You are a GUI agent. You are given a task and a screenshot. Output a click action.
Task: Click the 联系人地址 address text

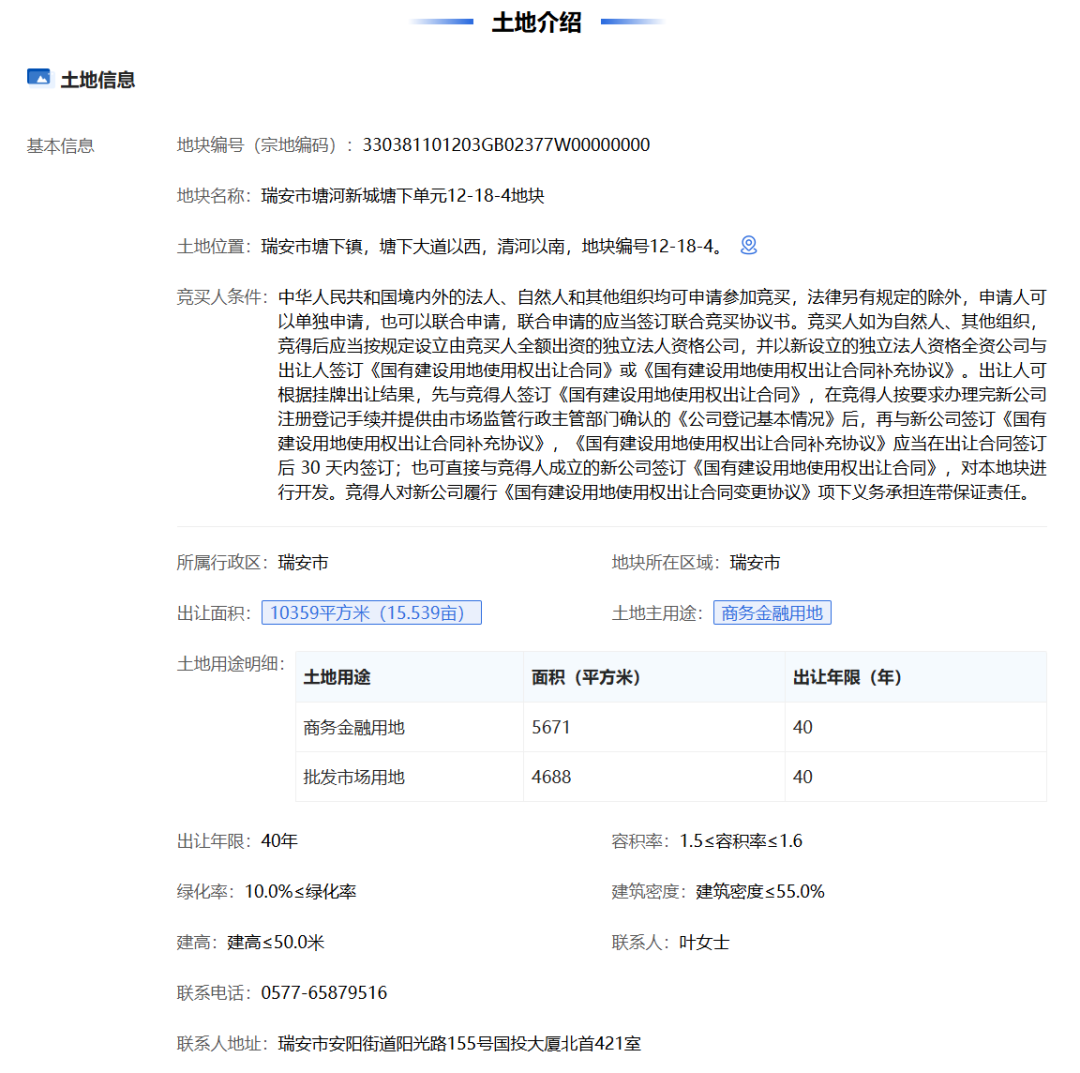coord(459,1044)
